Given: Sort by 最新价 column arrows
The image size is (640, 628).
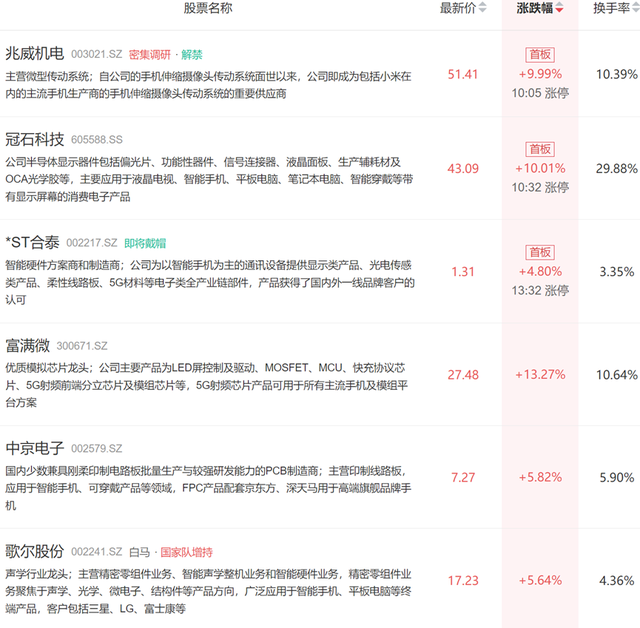Looking at the screenshot, I should coord(482,7).
